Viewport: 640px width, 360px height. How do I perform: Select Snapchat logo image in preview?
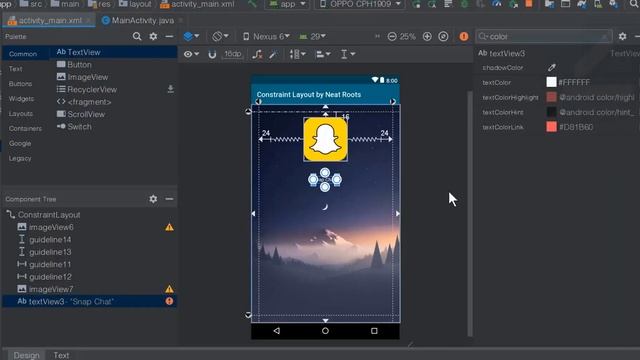(x=325, y=139)
